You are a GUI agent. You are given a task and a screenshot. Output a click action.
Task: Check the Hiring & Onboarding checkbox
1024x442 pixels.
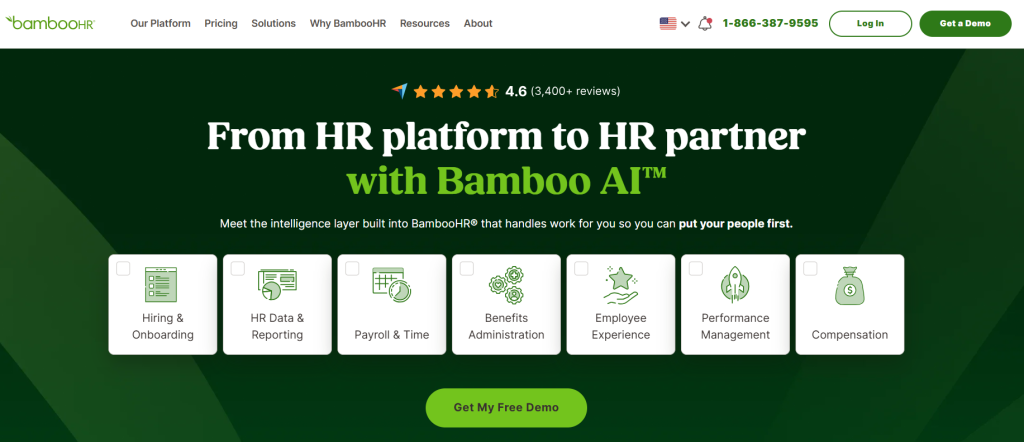[x=123, y=268]
